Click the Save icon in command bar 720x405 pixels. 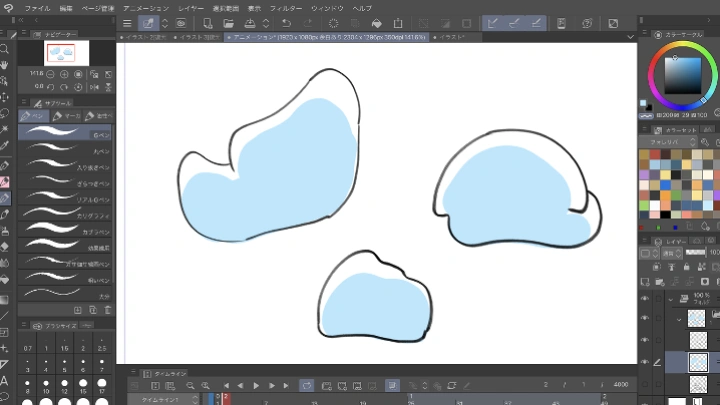250,23
